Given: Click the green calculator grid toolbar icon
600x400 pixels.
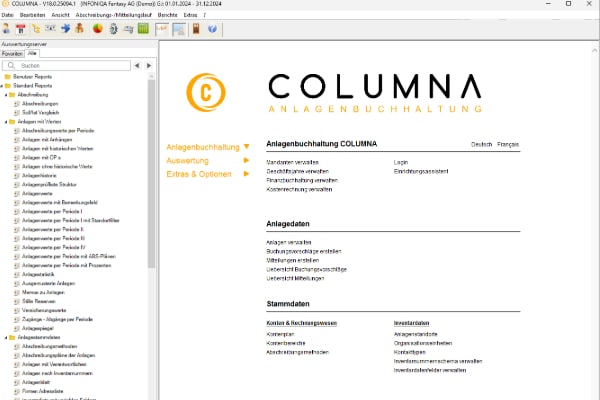Looking at the screenshot, I should coord(143,29).
